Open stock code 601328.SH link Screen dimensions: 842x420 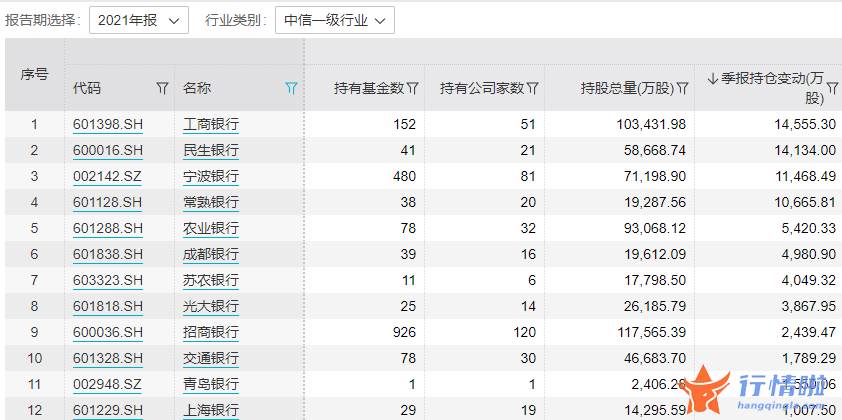pos(108,358)
